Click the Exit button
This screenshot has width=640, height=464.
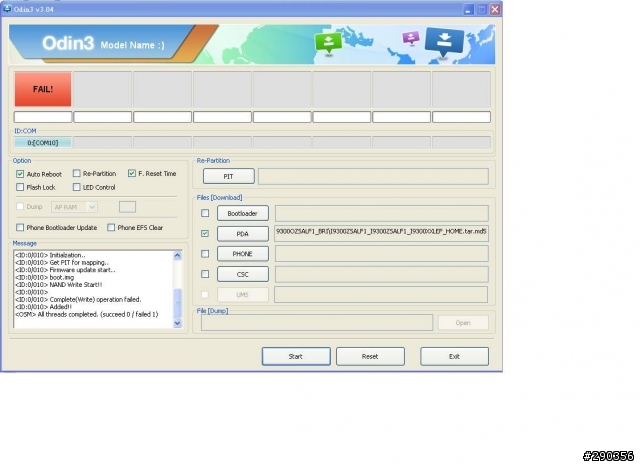[x=454, y=356]
